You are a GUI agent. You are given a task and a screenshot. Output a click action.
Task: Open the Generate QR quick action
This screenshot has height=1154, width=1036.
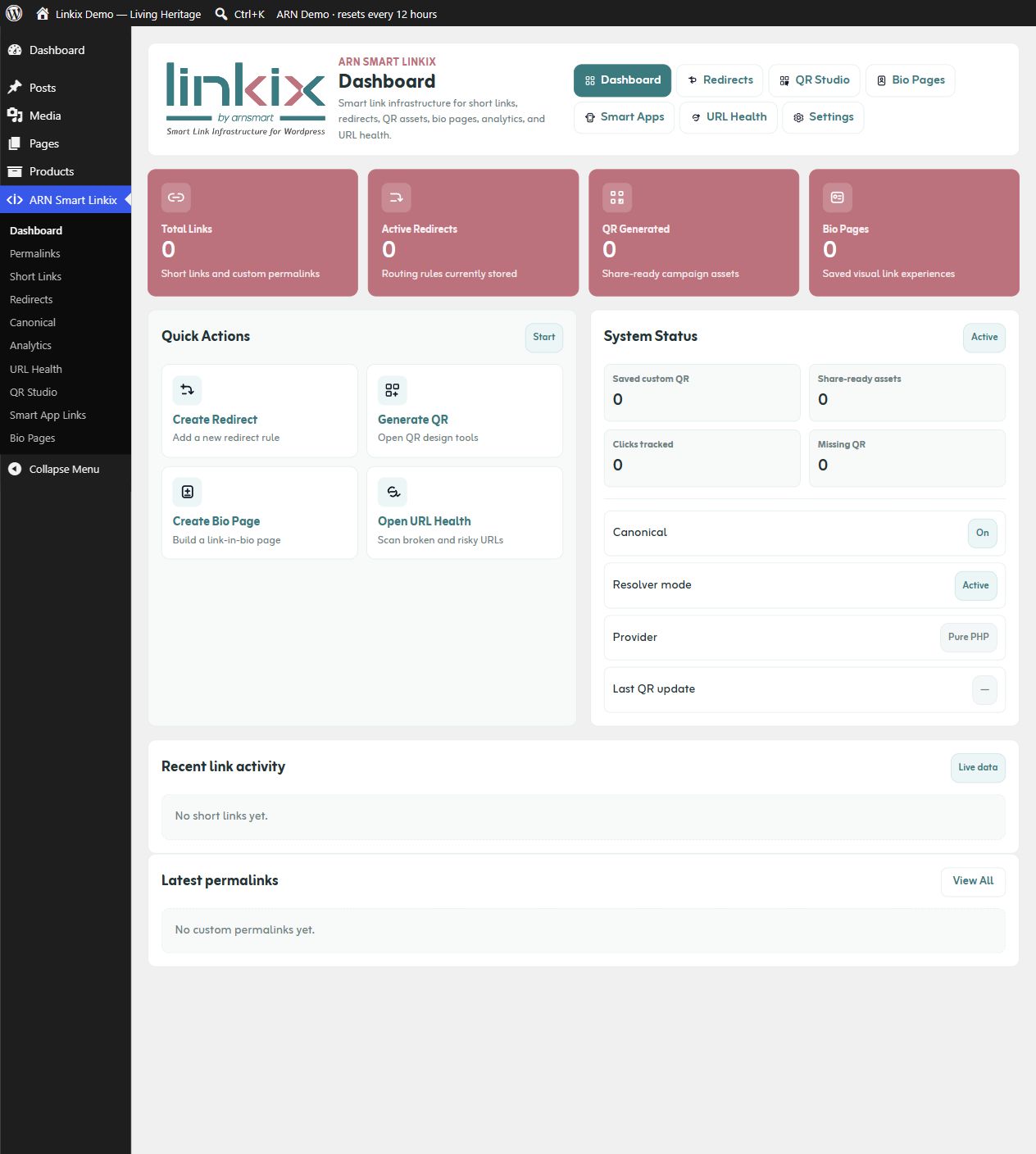465,411
